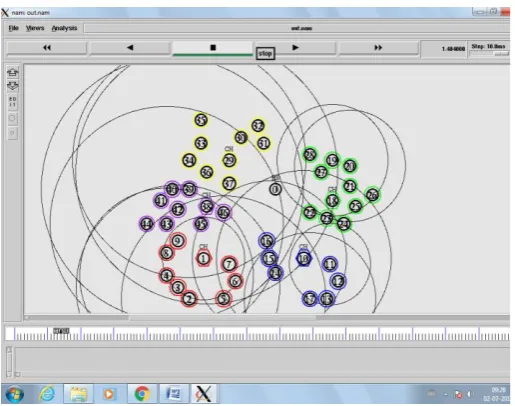Select yellow node 34
The height and width of the screenshot is (406, 515).
pyautogui.click(x=189, y=160)
